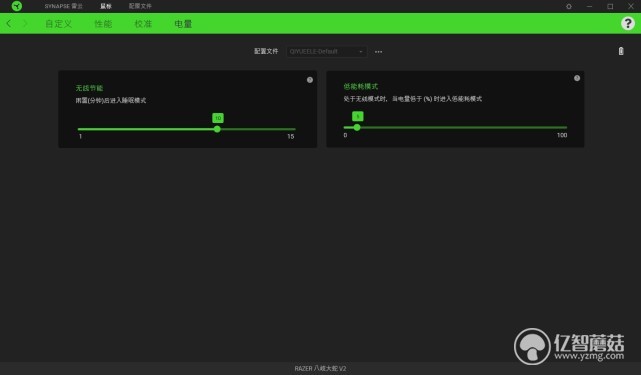Select the 电量 tab
This screenshot has width=641, height=375.
[183, 24]
